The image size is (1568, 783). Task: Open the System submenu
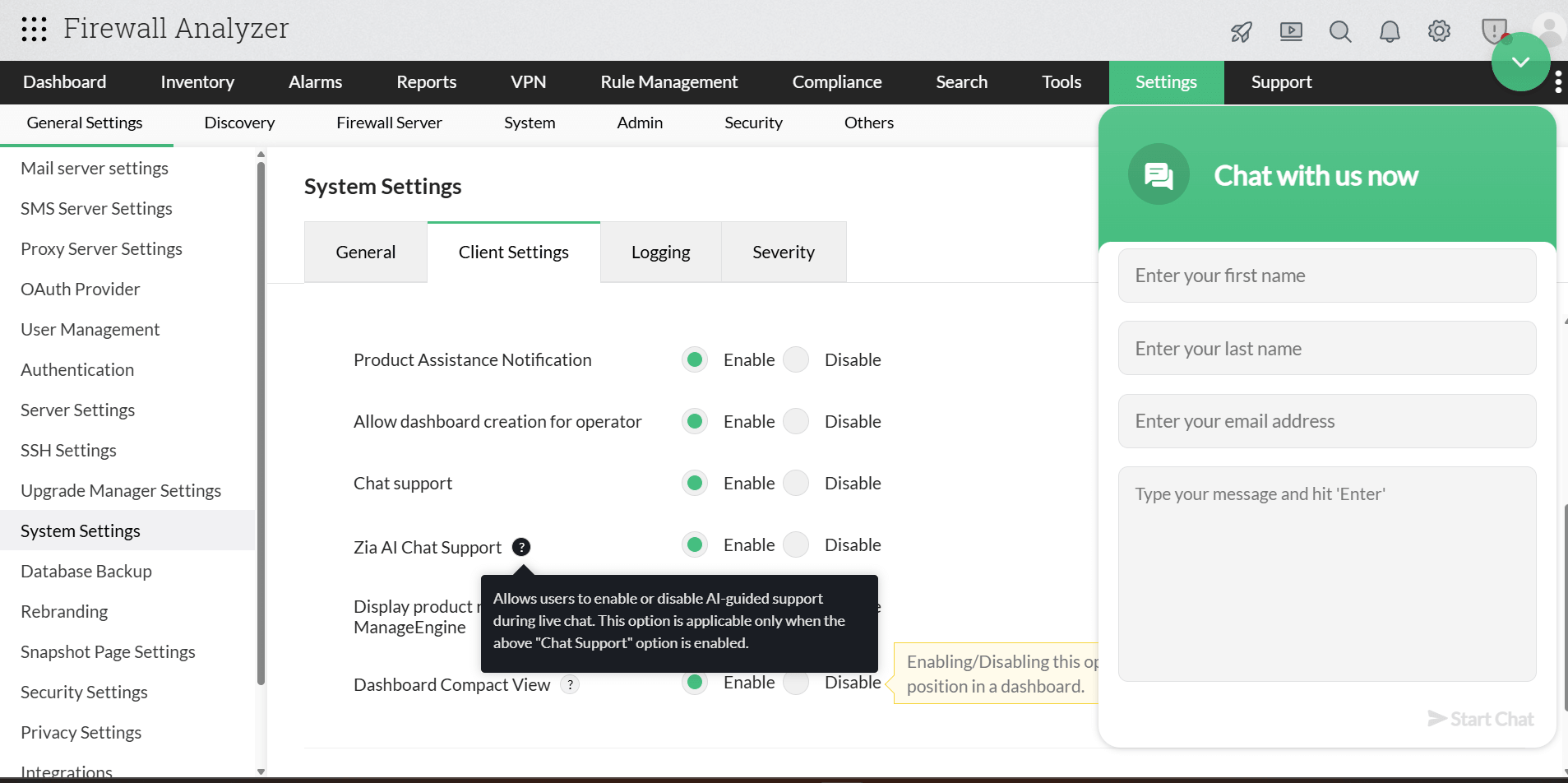(x=530, y=123)
